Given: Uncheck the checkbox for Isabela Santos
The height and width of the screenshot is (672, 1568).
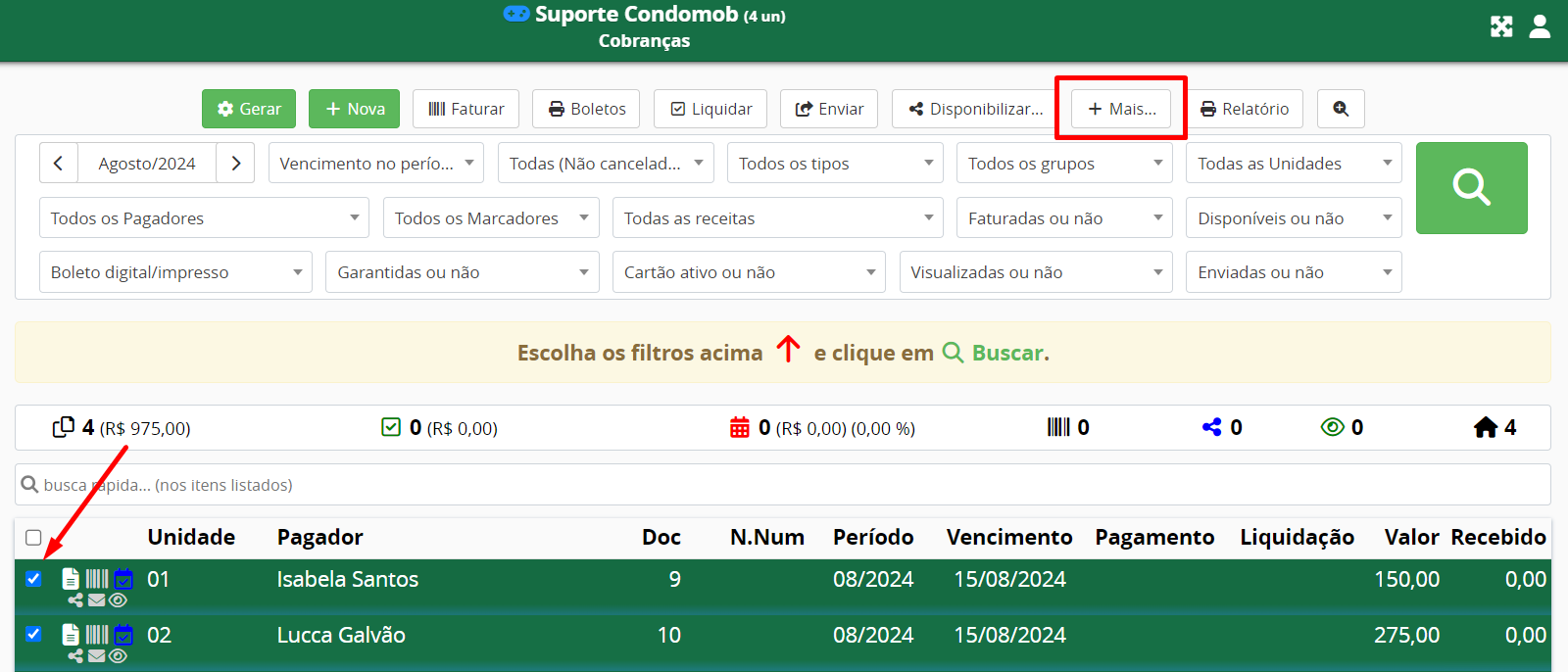Looking at the screenshot, I should tap(33, 579).
